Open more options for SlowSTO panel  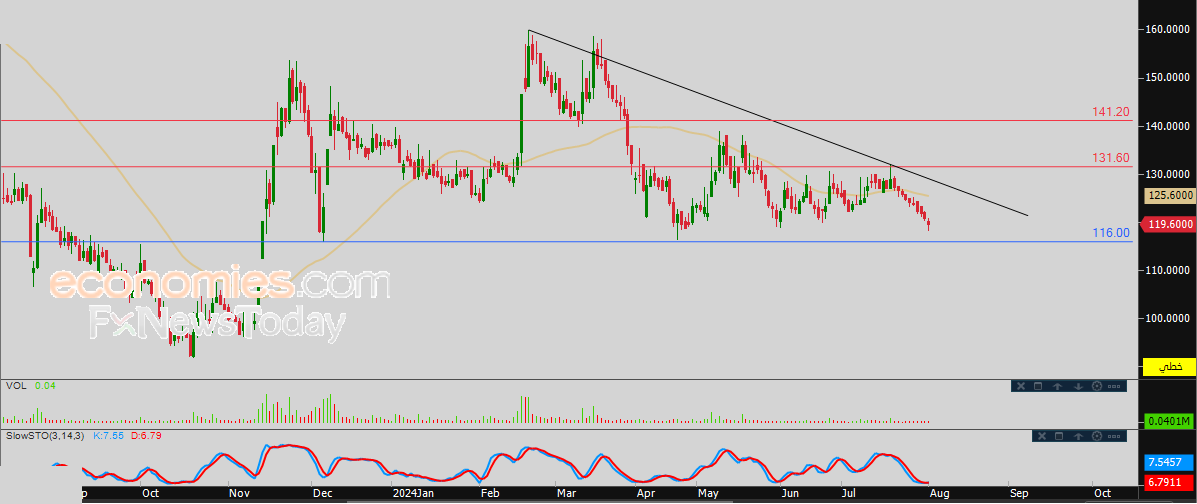1114,436
